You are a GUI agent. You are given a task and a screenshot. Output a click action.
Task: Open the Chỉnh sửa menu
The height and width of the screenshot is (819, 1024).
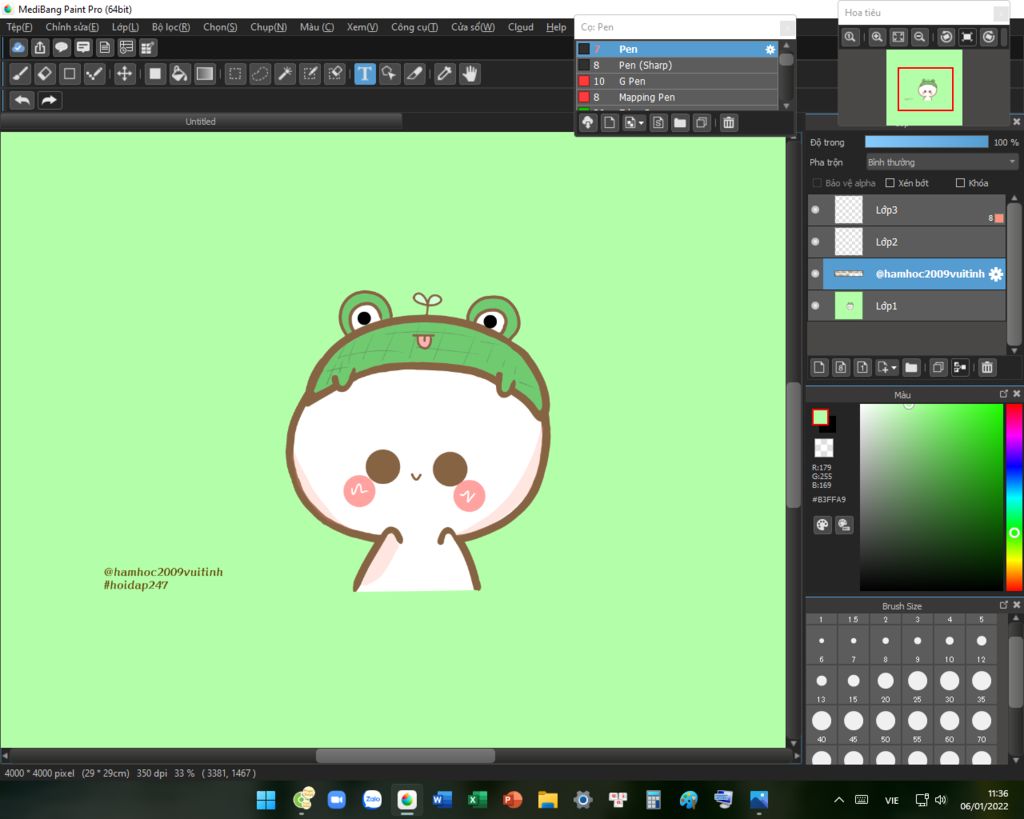tap(72, 27)
